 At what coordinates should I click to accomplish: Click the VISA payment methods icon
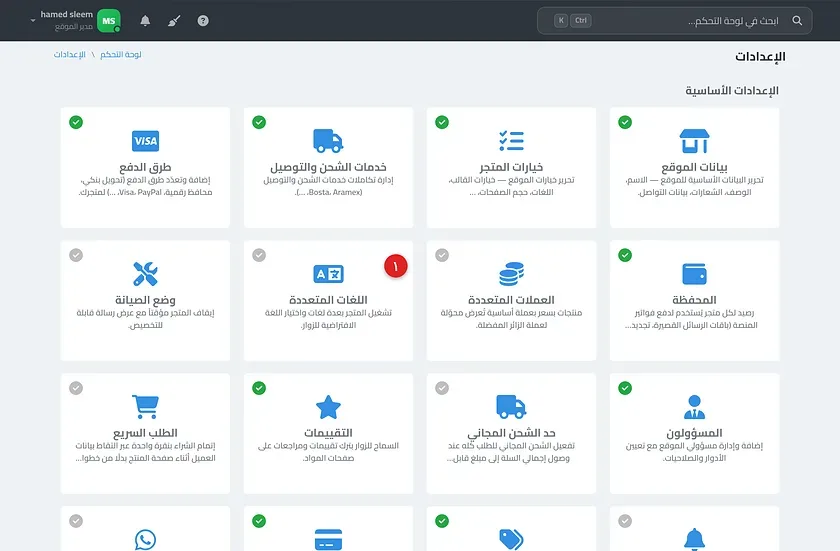145,141
